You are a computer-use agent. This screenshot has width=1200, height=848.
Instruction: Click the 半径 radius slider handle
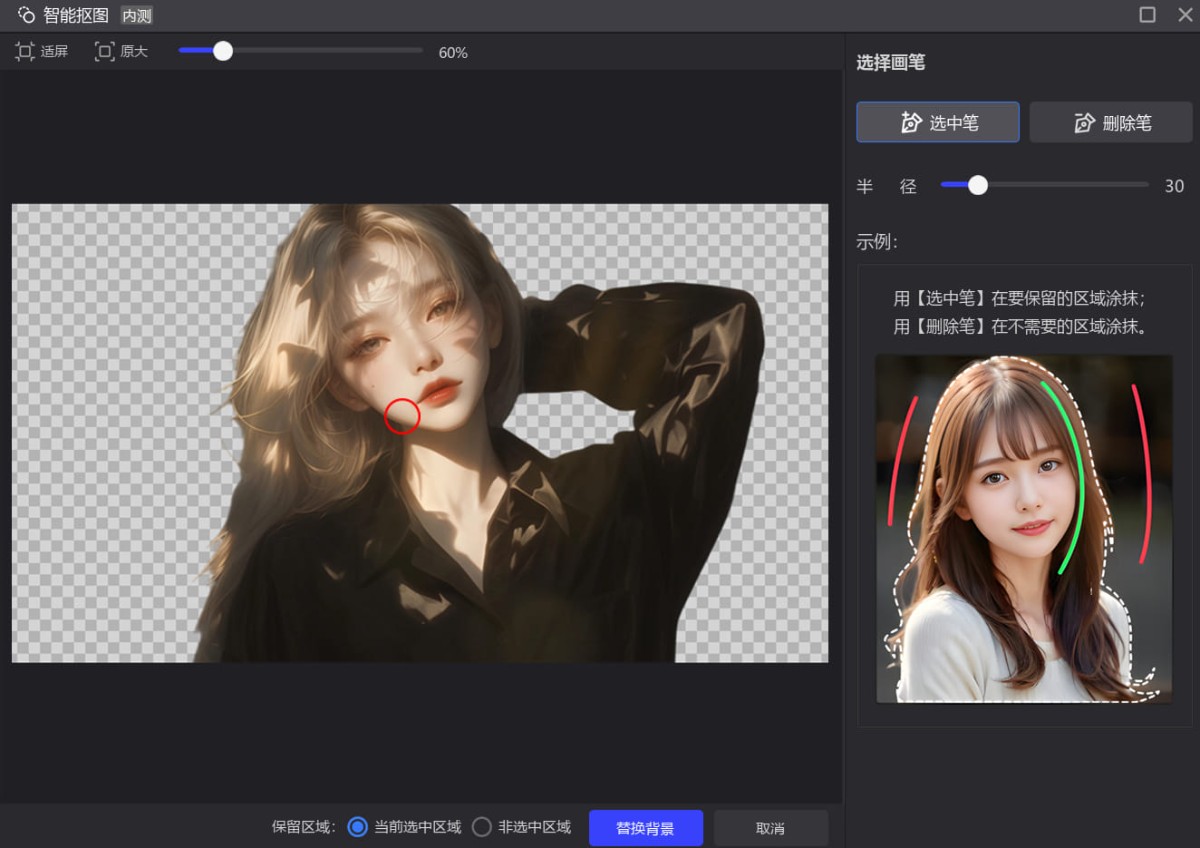978,185
